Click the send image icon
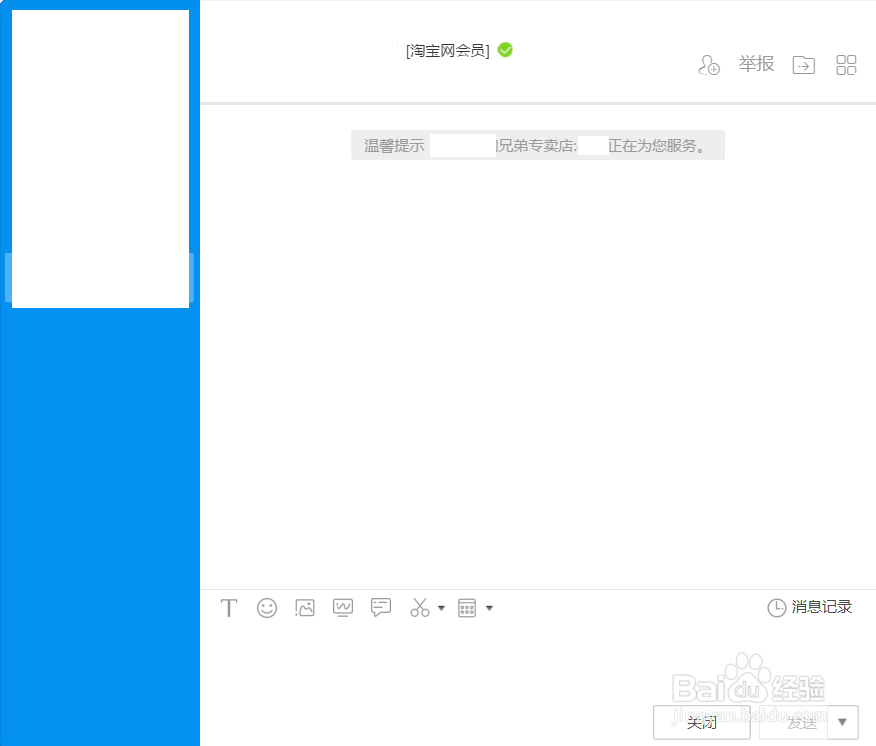The height and width of the screenshot is (746, 876). [304, 607]
